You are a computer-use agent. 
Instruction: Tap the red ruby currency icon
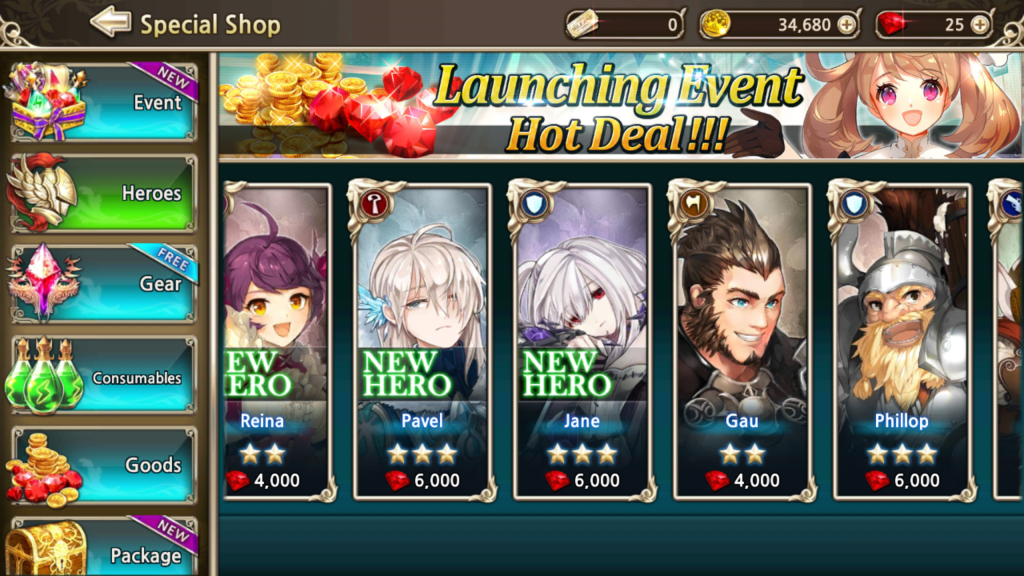tap(892, 24)
